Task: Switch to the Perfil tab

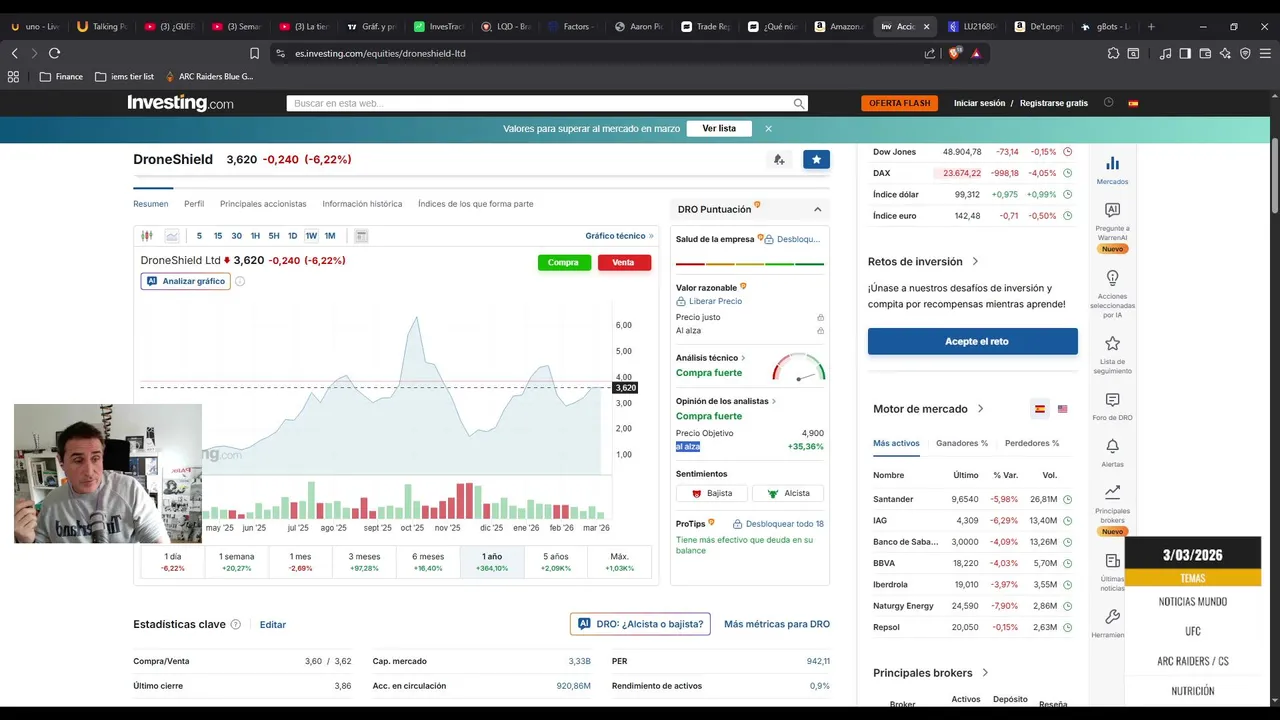Action: click(194, 204)
